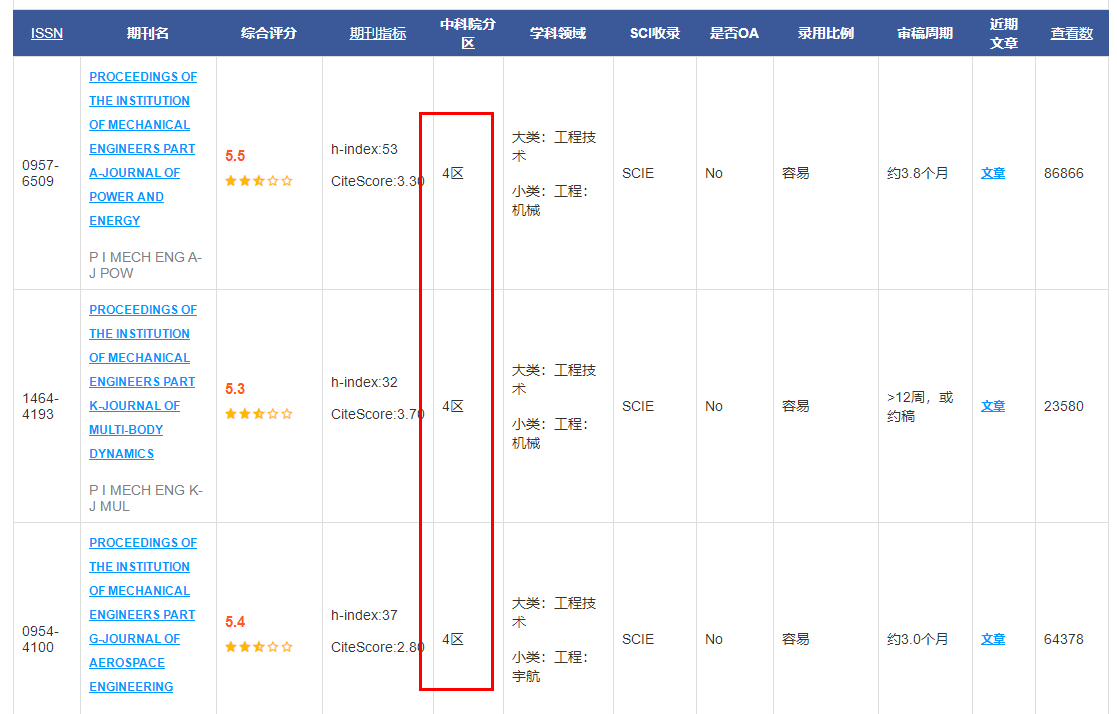Sort by 查看数 column header
Viewport: 1117px width, 714px height.
(x=1071, y=33)
